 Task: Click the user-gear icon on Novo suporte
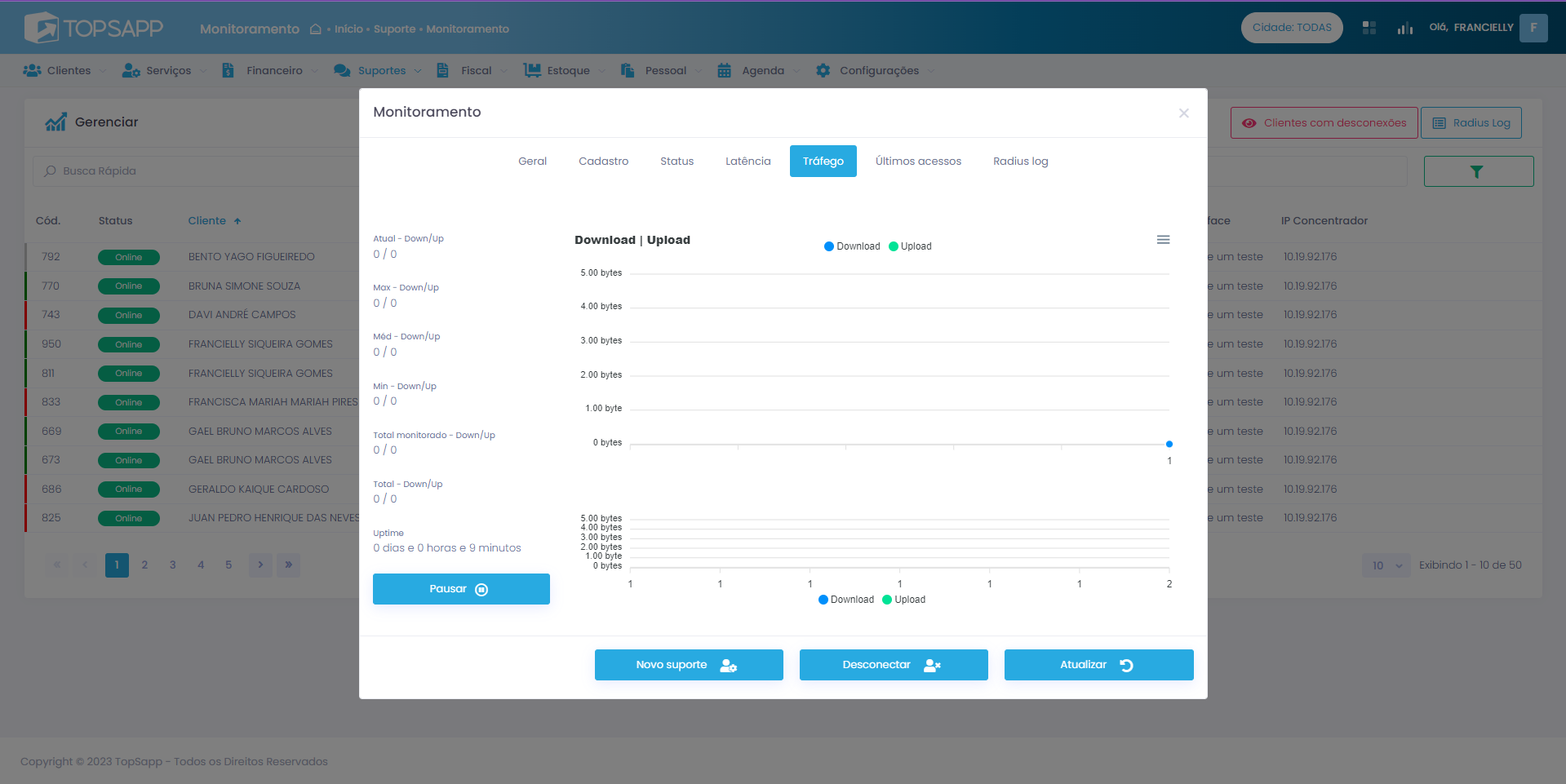coord(728,666)
